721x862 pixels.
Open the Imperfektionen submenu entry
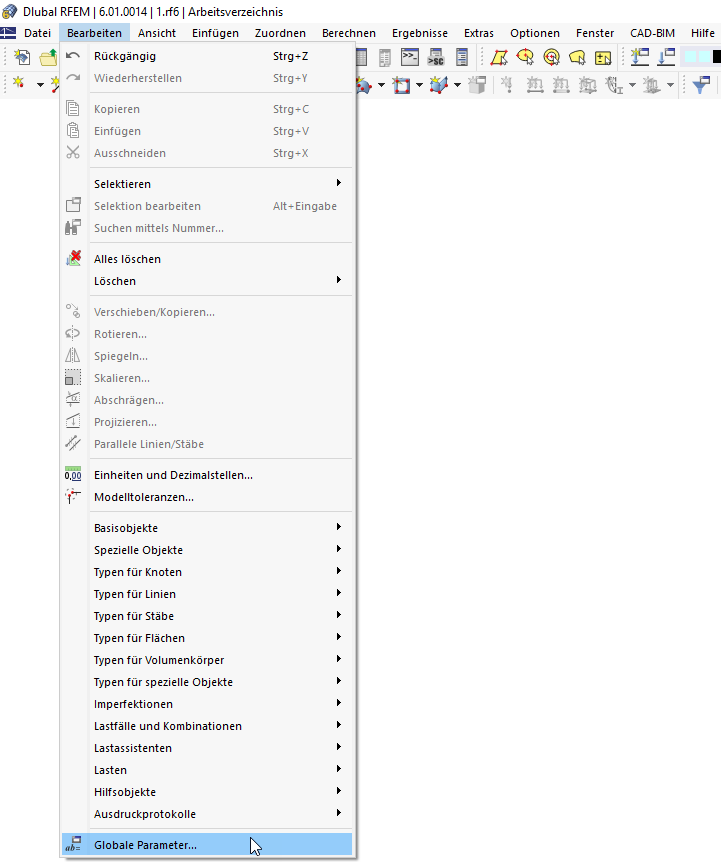[x=207, y=704]
